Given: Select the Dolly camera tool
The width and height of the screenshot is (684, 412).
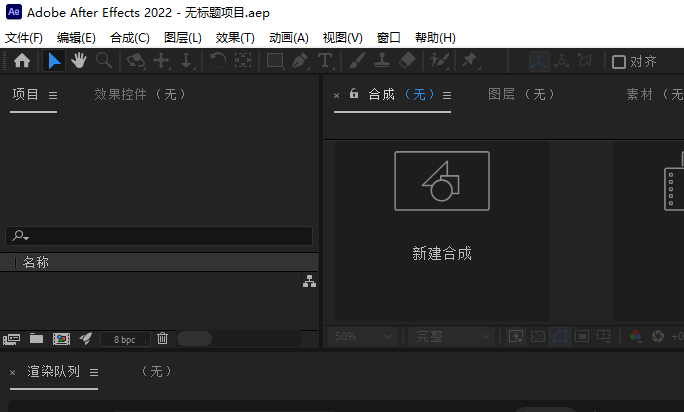Looking at the screenshot, I should (x=187, y=61).
